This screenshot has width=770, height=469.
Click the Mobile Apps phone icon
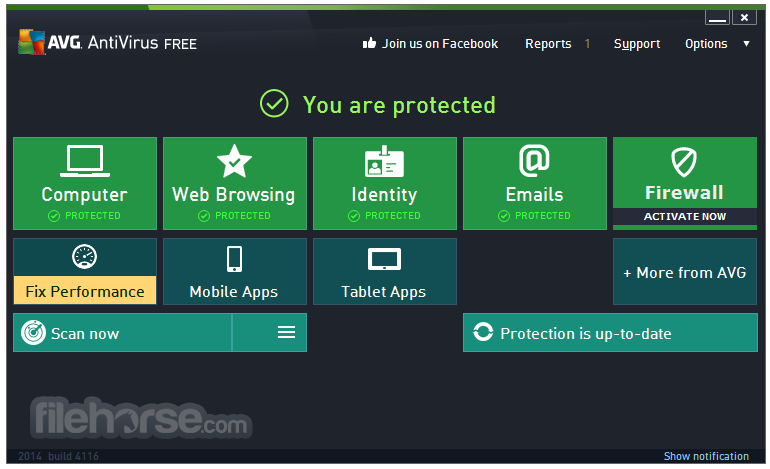(x=234, y=259)
